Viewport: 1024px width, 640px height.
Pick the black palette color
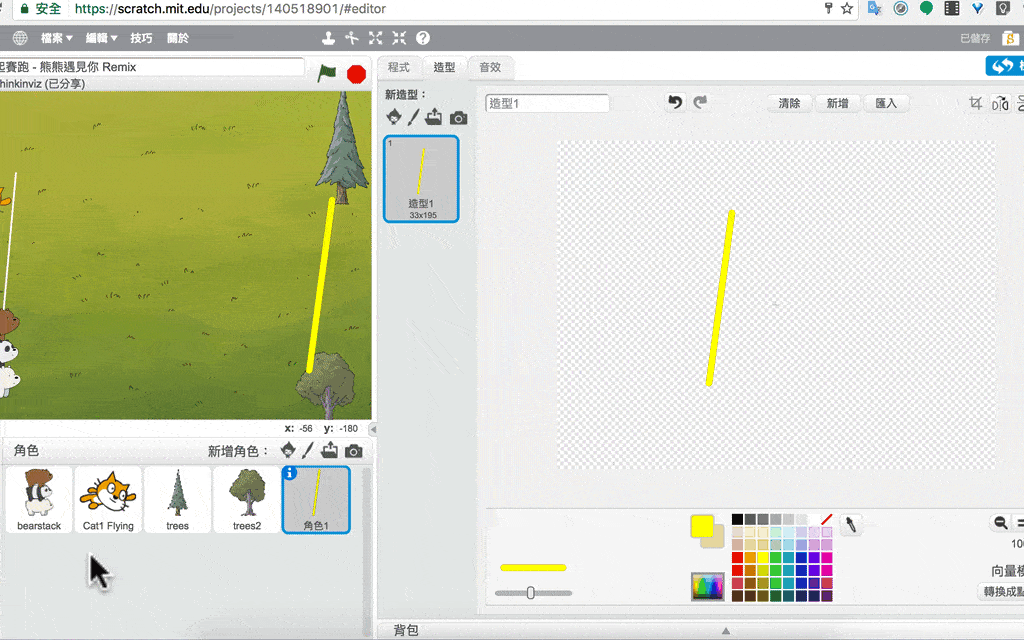point(737,520)
